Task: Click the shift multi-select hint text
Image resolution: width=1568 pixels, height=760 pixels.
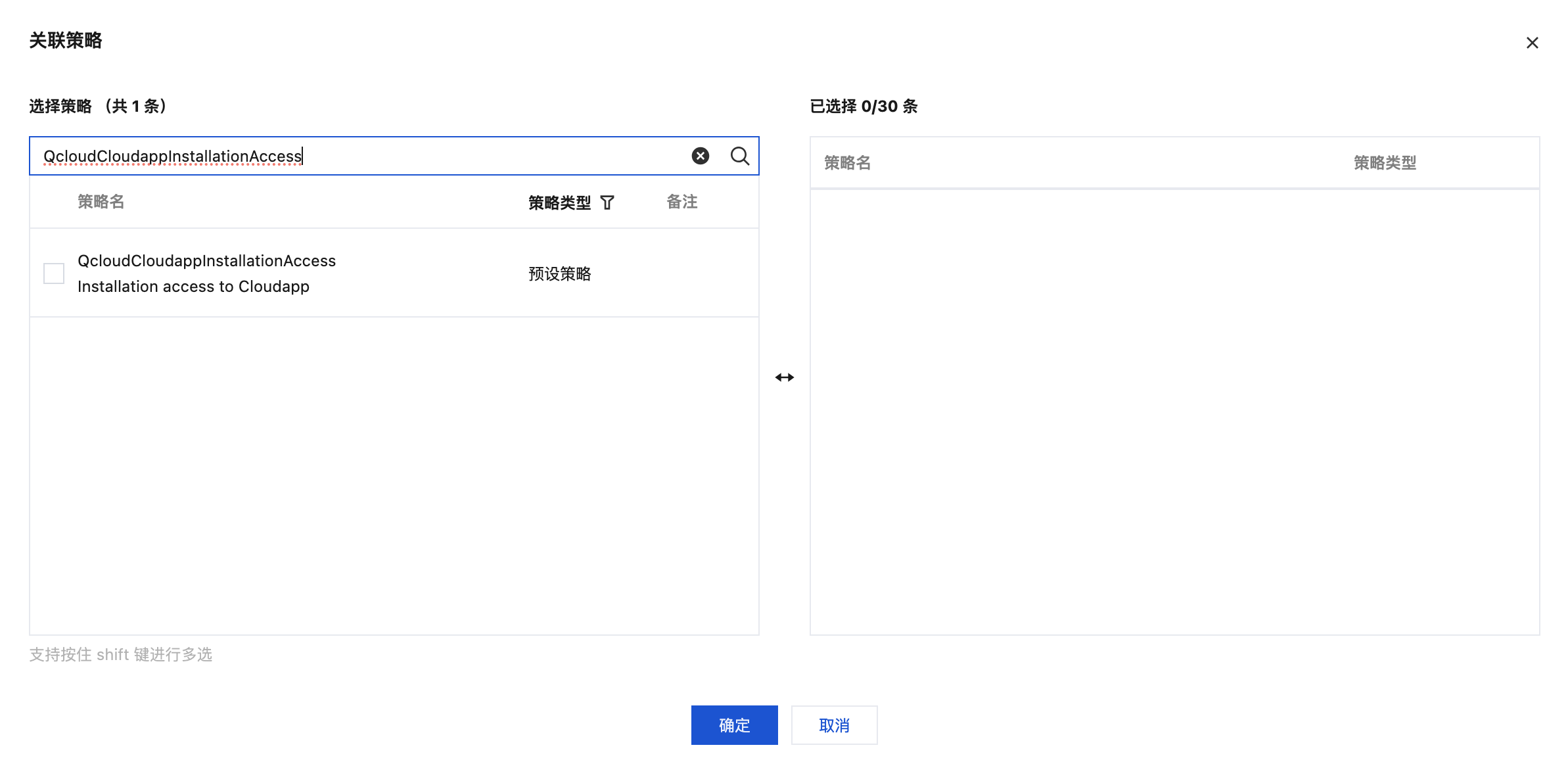Action: coord(121,655)
